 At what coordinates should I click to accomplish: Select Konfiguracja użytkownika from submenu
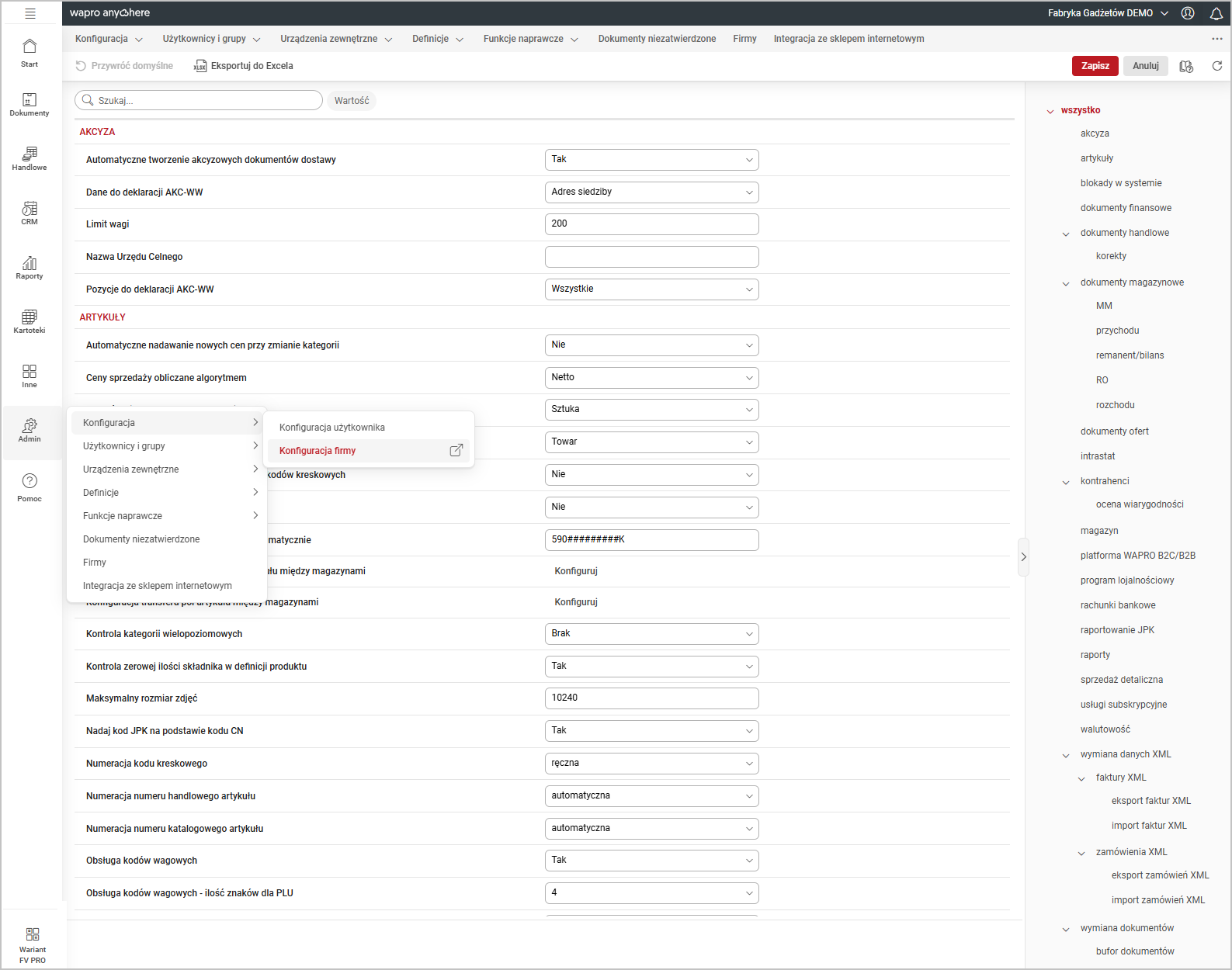pos(332,428)
